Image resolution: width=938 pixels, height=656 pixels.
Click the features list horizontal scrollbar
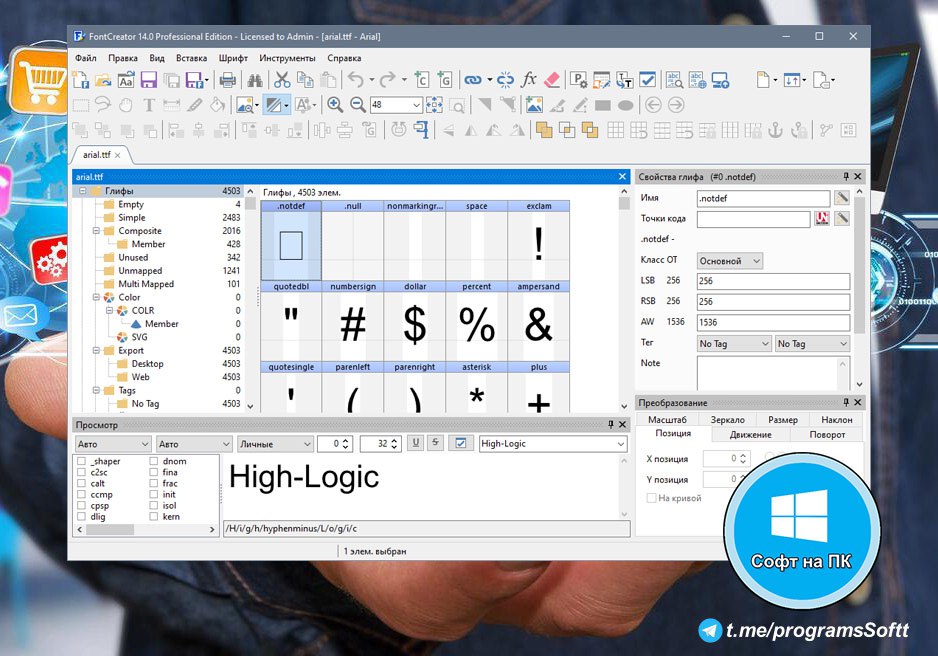pos(146,530)
